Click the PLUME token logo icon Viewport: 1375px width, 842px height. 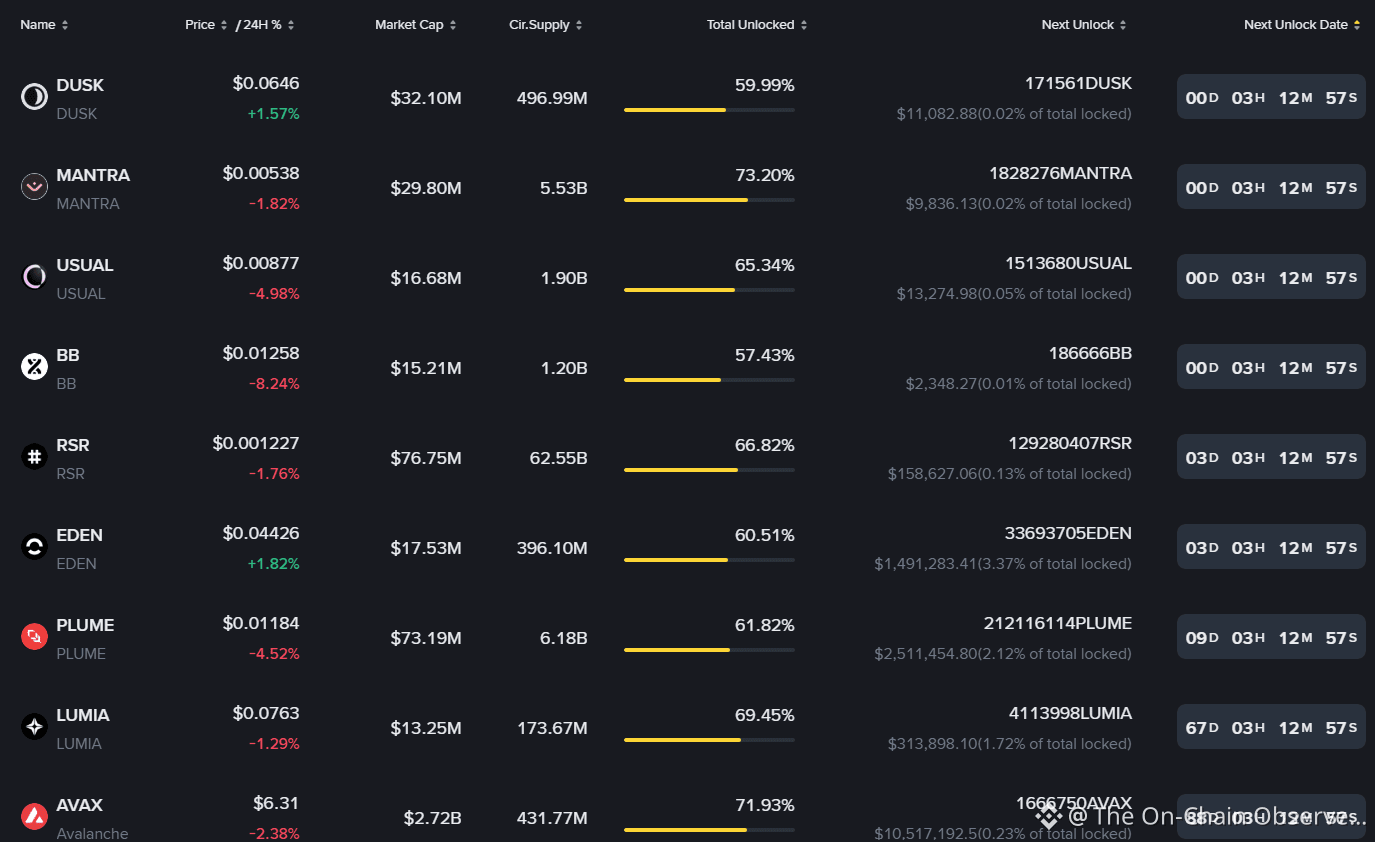click(x=34, y=637)
